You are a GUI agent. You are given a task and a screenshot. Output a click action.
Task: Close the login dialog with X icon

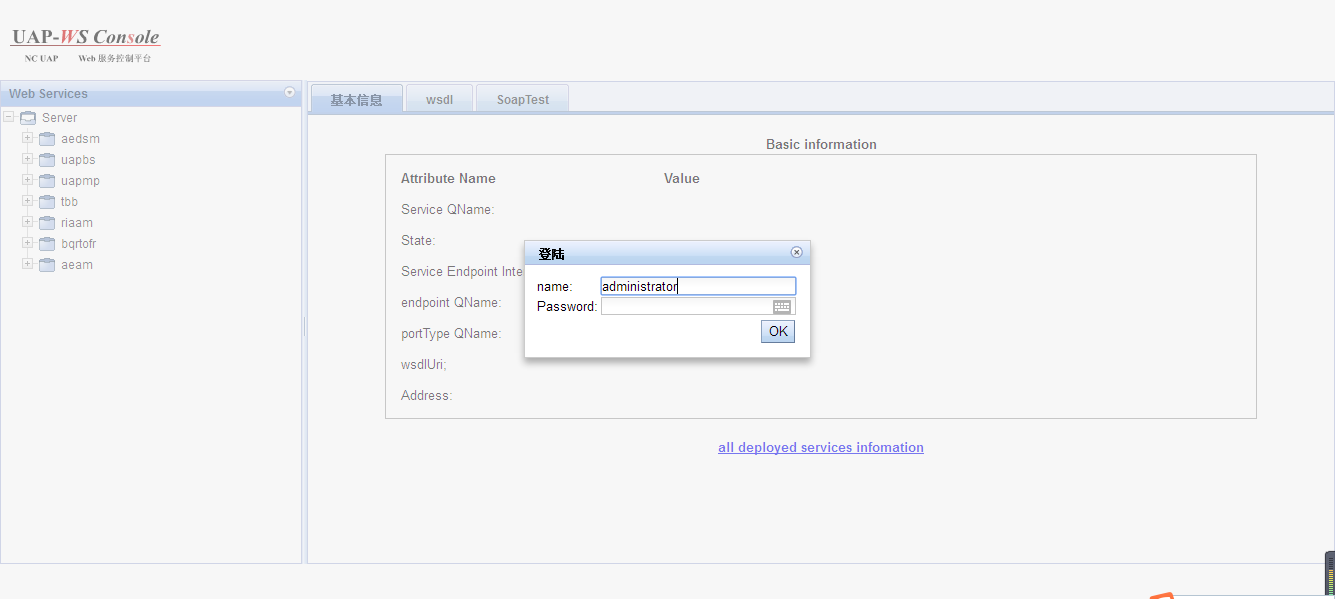[796, 252]
